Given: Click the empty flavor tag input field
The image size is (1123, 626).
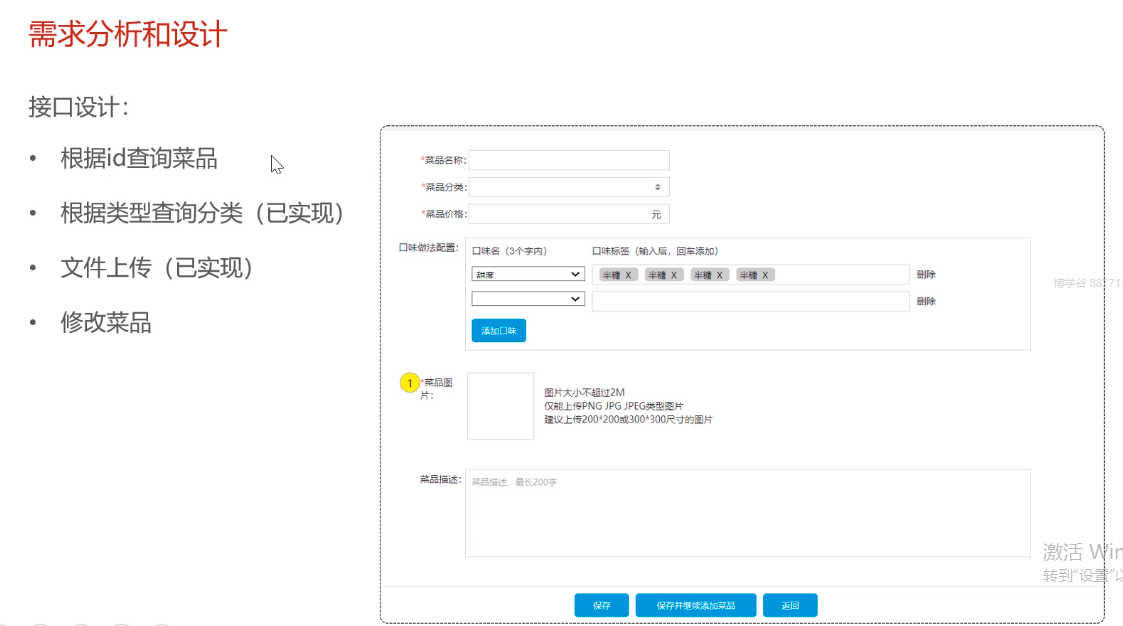Looking at the screenshot, I should pos(751,301).
